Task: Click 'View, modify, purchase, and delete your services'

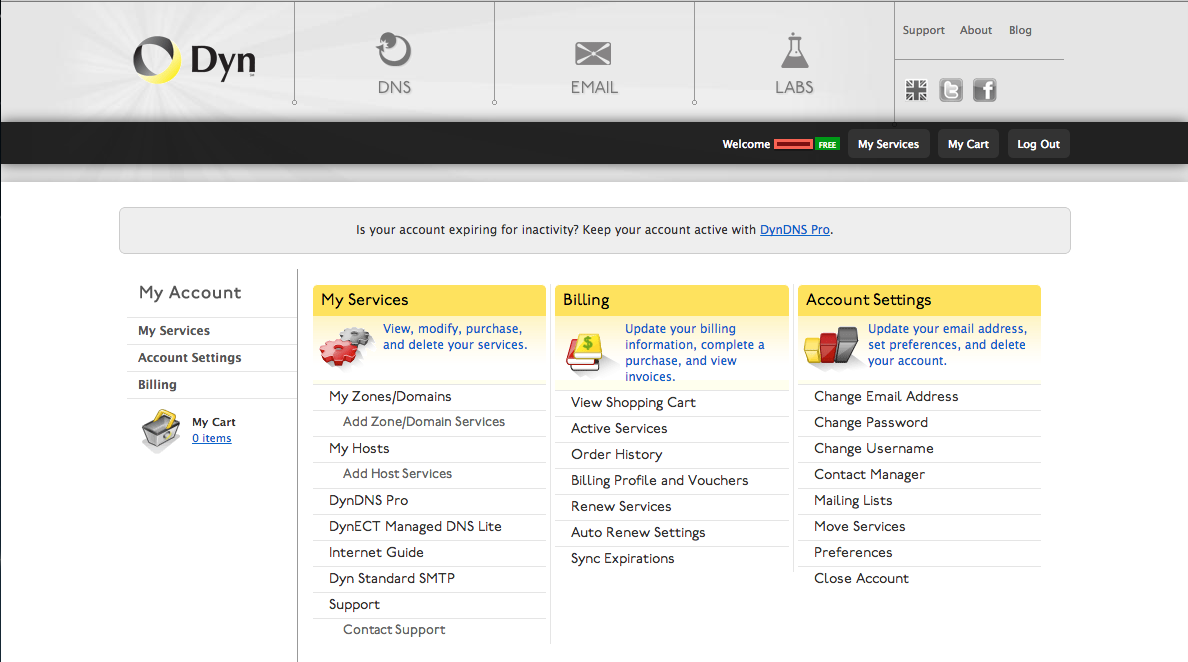Action: click(455, 336)
